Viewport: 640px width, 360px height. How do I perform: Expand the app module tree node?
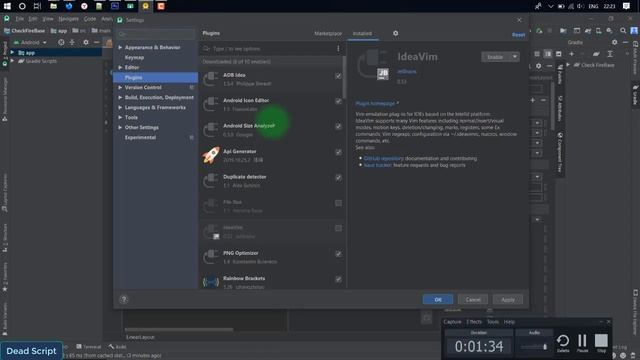point(12,53)
